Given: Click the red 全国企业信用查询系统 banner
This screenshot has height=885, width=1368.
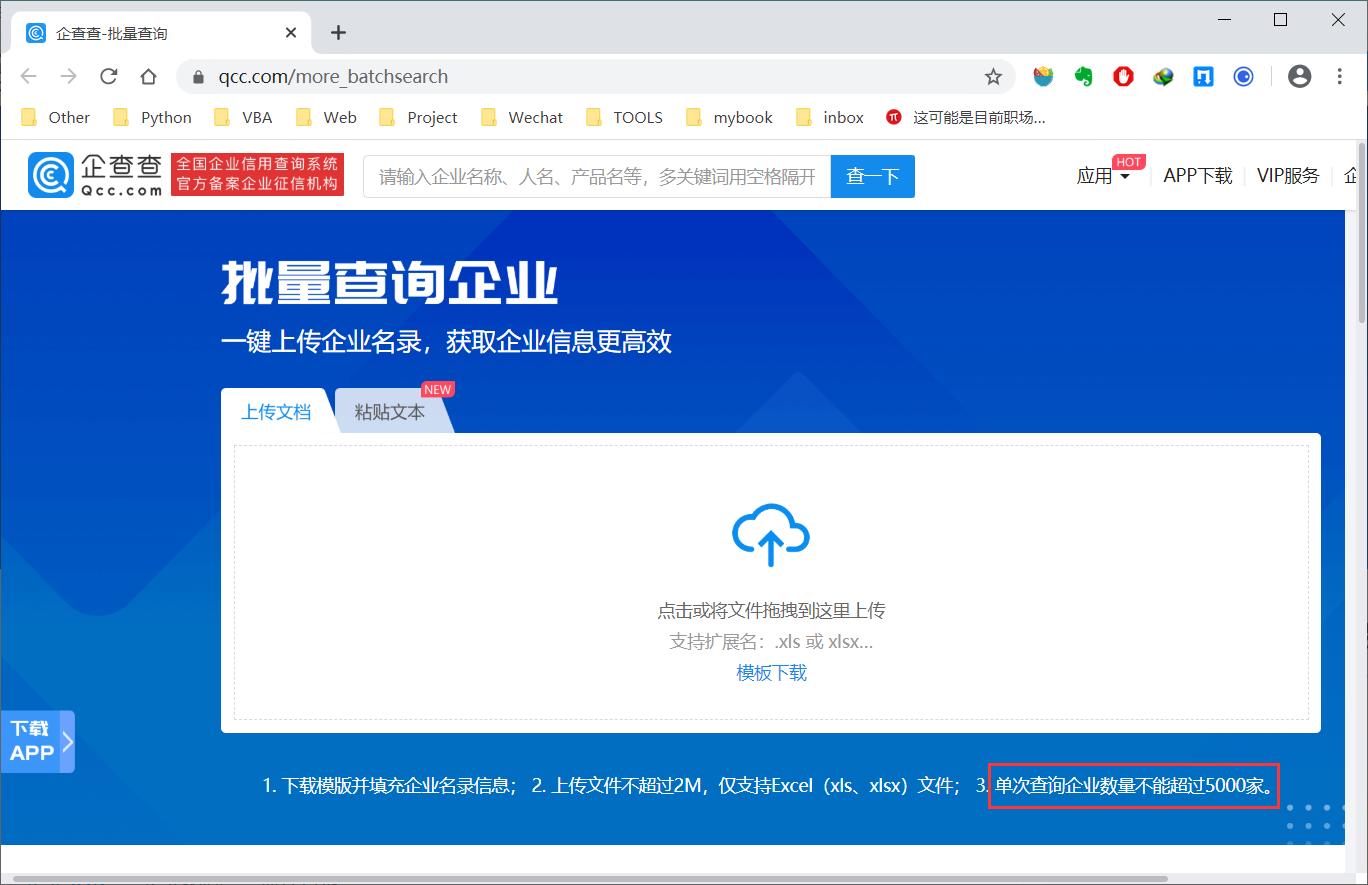Looking at the screenshot, I should [x=258, y=175].
